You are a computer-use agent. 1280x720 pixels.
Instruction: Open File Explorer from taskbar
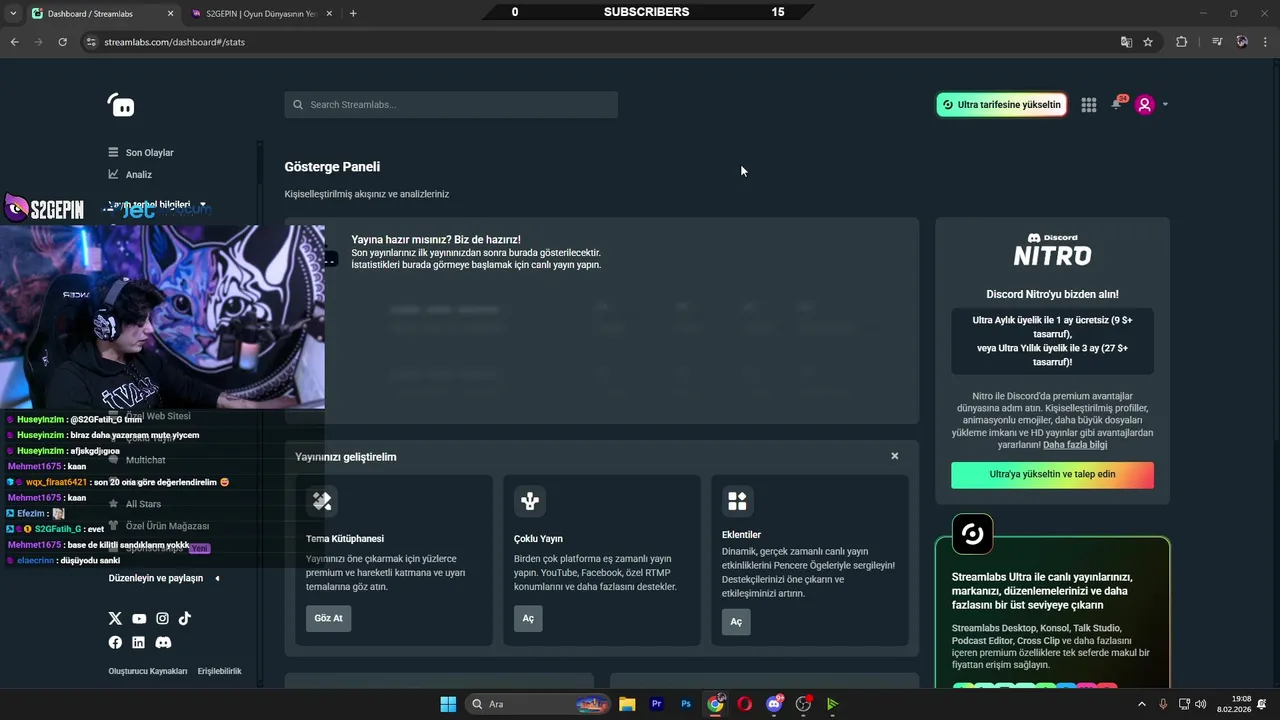point(627,704)
